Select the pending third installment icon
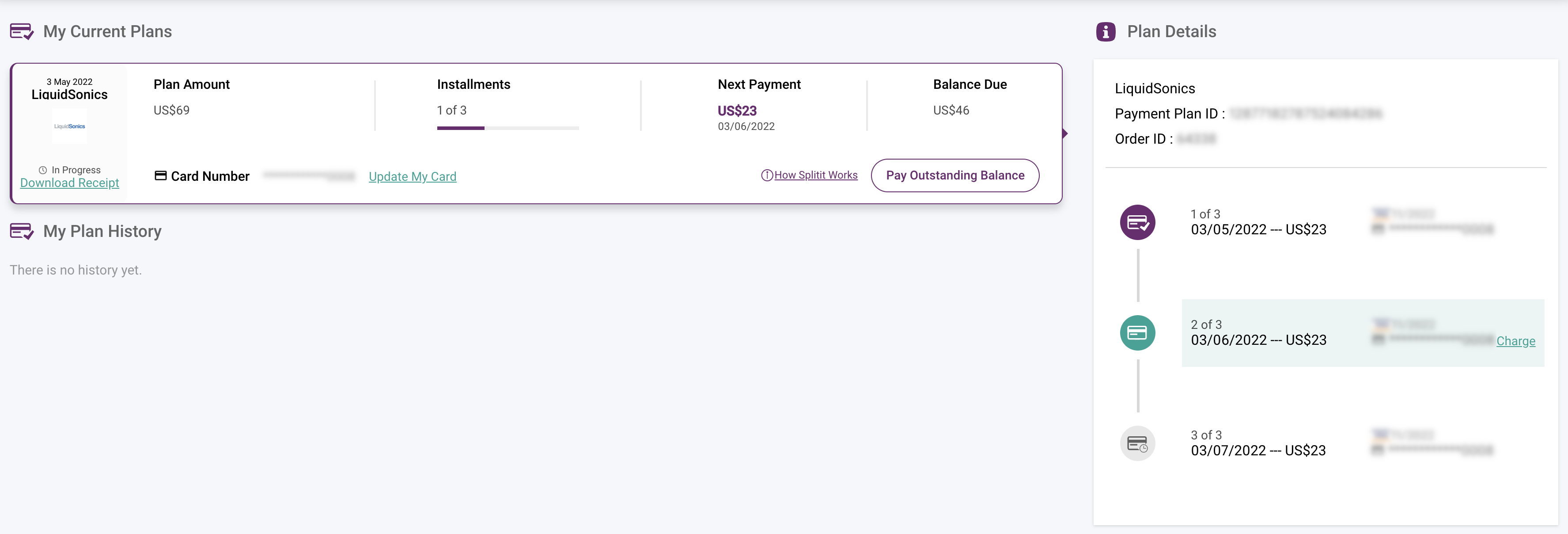Screen dimensions: 1568x534 pyautogui.click(x=1137, y=443)
